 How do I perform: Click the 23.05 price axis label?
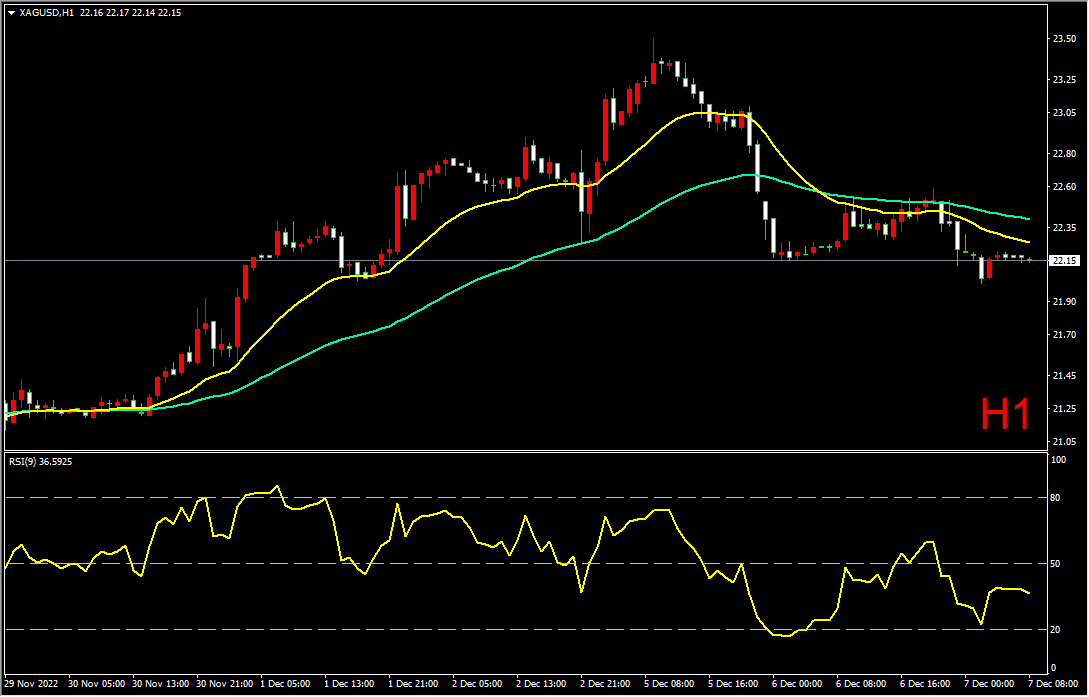[x=1065, y=112]
